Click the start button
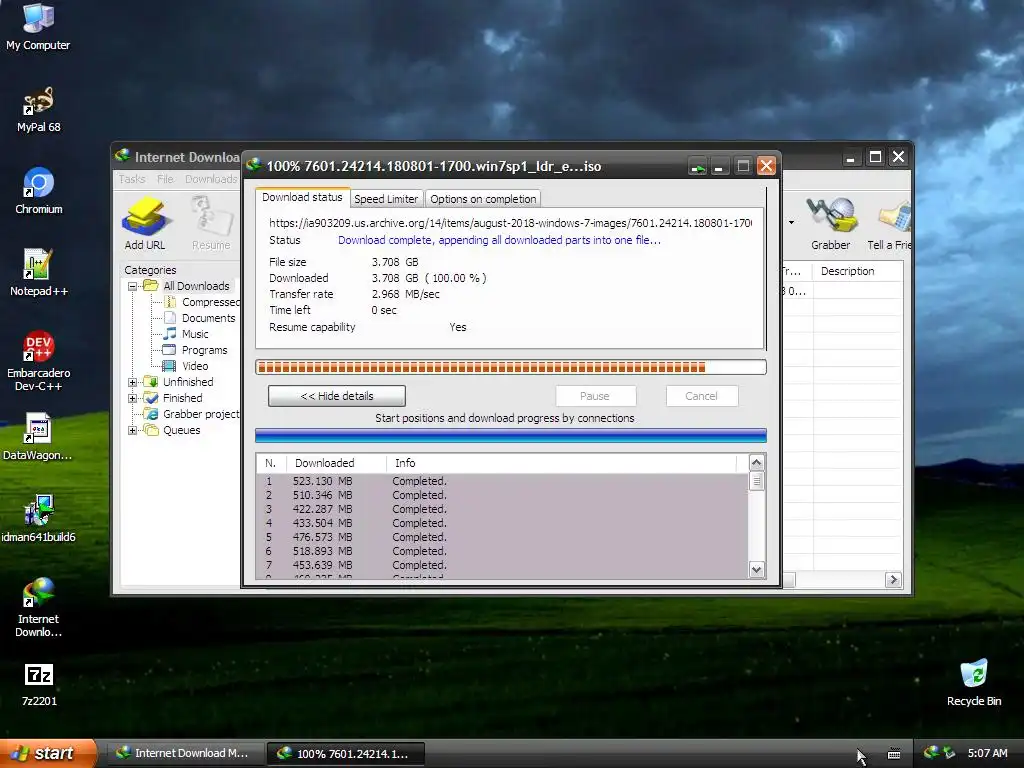This screenshot has width=1024, height=768. coord(48,753)
